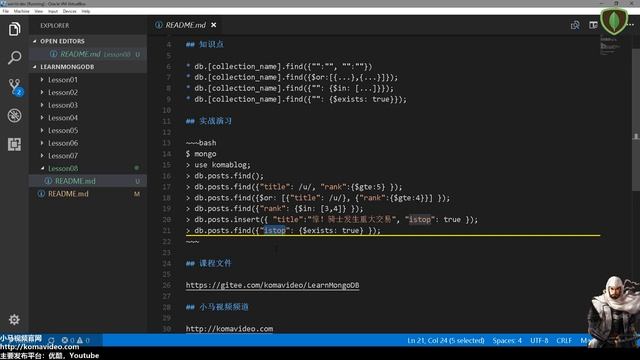Click the EXPLORER panel title
This screenshot has width=640, height=360.
pos(55,25)
